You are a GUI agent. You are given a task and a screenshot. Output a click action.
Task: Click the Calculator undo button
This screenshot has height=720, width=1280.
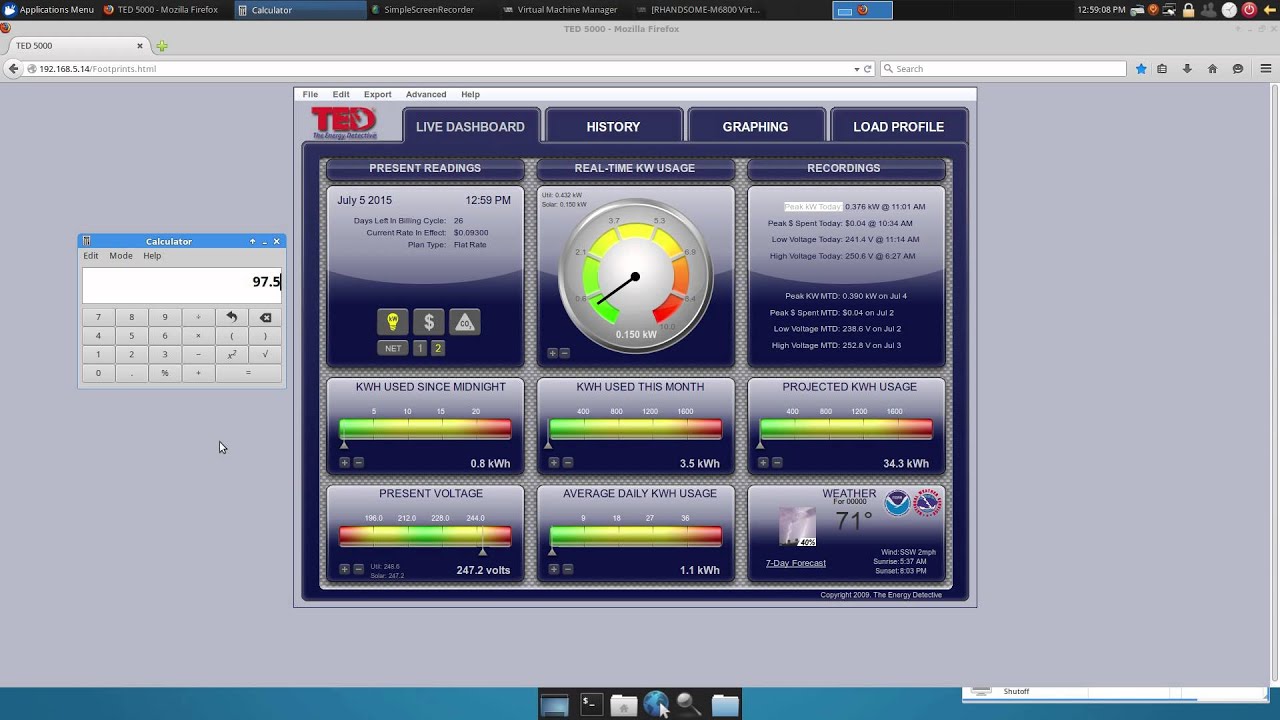click(x=231, y=317)
